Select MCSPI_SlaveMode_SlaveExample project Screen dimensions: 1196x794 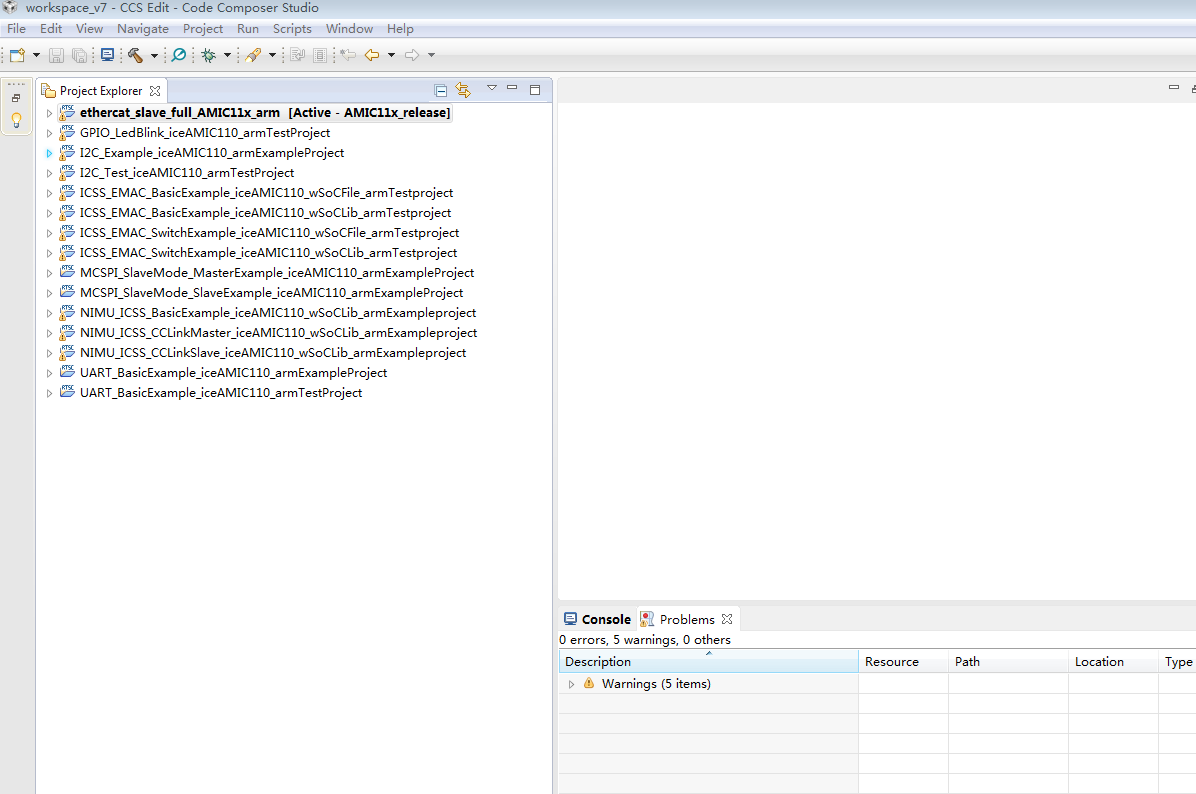tap(272, 293)
